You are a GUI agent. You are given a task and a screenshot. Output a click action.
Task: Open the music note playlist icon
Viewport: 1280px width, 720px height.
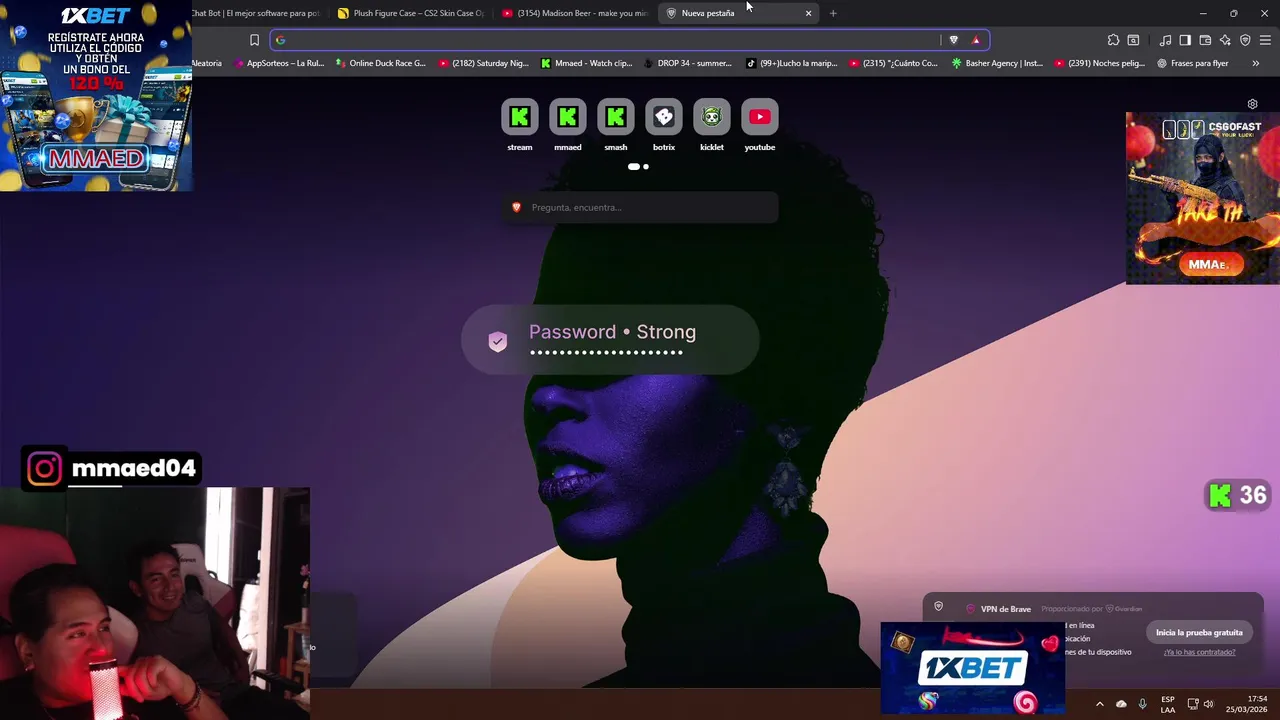pyautogui.click(x=1165, y=40)
